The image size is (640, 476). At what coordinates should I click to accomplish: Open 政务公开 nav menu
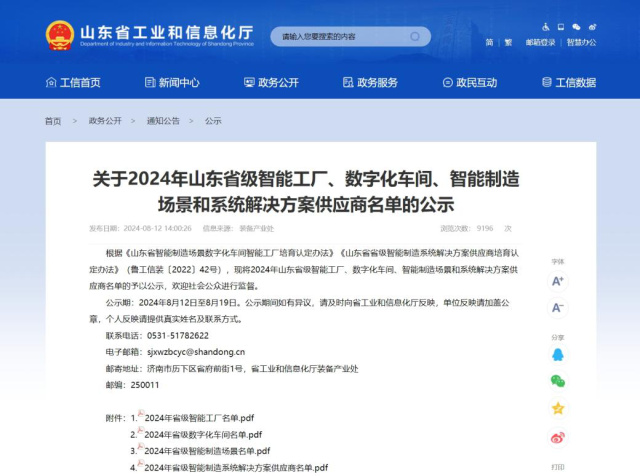[x=271, y=83]
